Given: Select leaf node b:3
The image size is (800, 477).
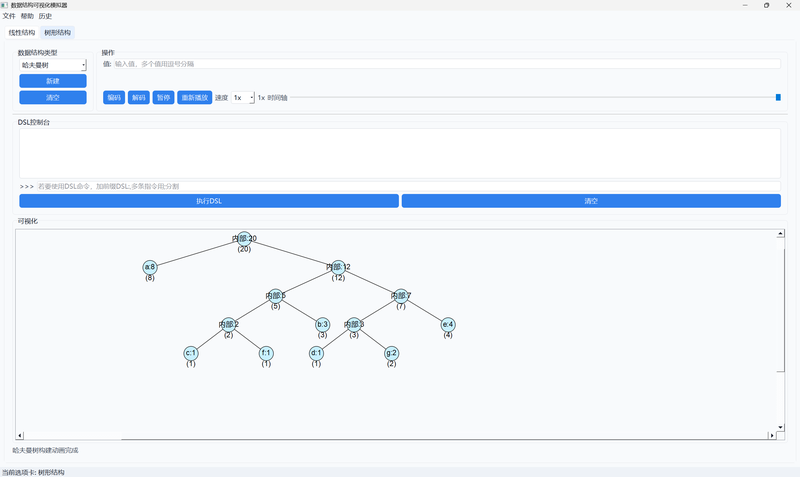Looking at the screenshot, I should [322, 324].
